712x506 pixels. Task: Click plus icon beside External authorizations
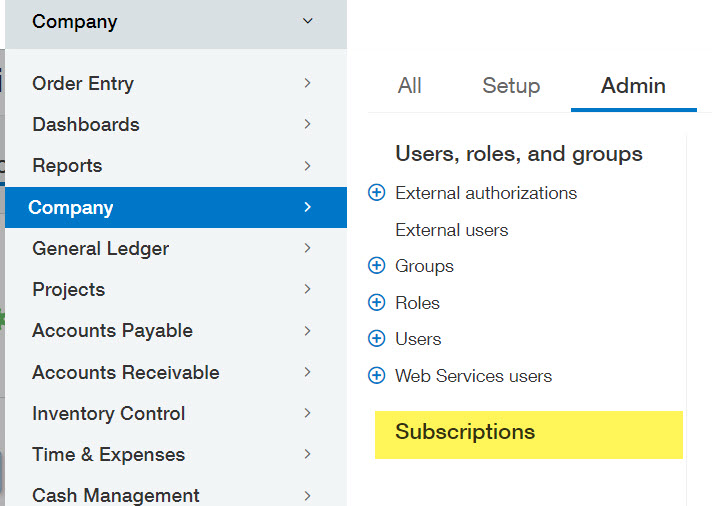tap(377, 193)
